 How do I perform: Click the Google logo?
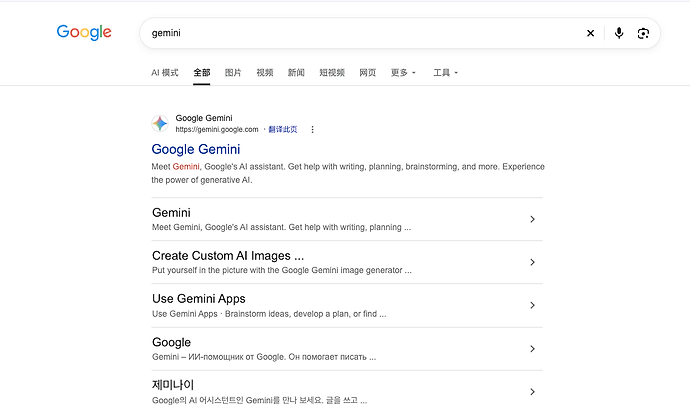pyautogui.click(x=84, y=33)
